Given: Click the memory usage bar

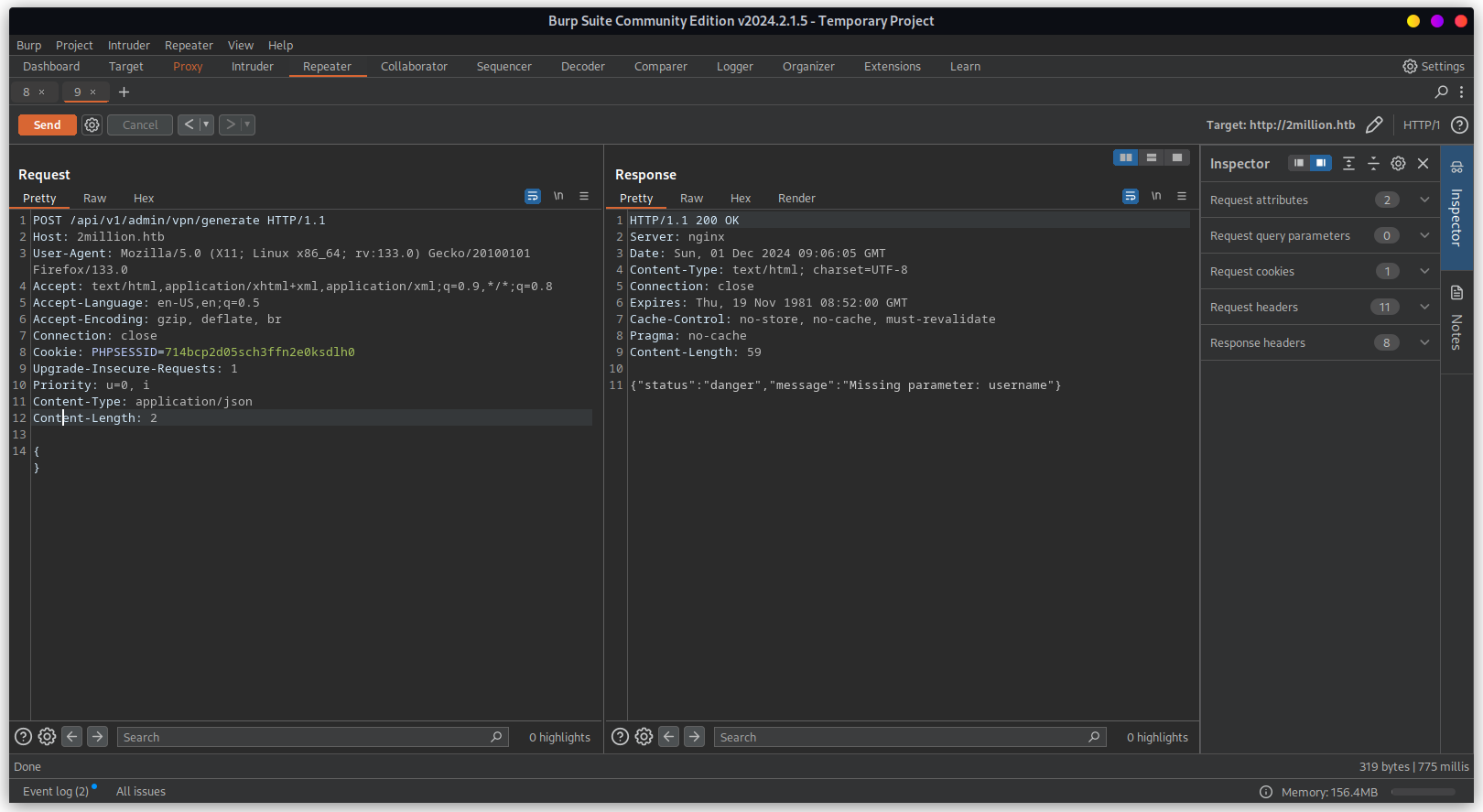Looking at the screenshot, I should [x=1423, y=792].
